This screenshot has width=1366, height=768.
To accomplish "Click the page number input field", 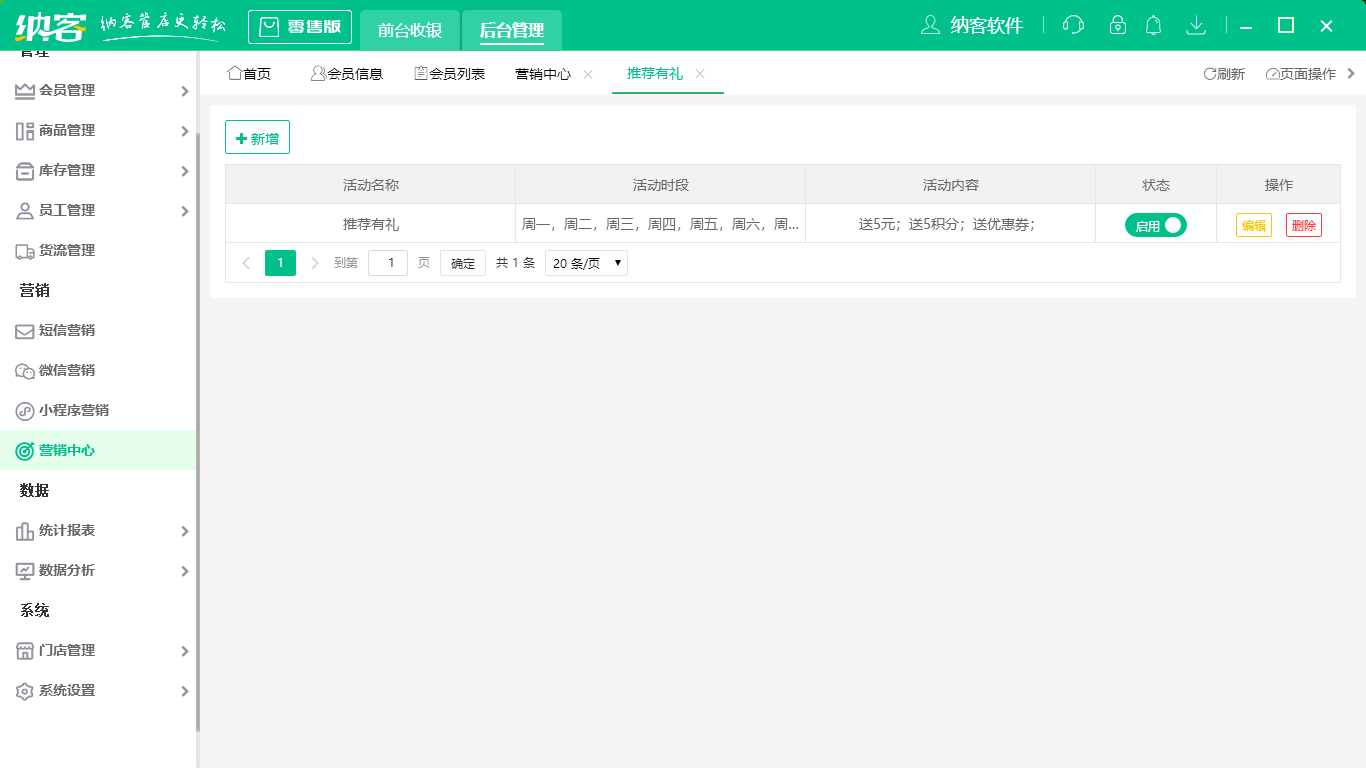I will (388, 262).
